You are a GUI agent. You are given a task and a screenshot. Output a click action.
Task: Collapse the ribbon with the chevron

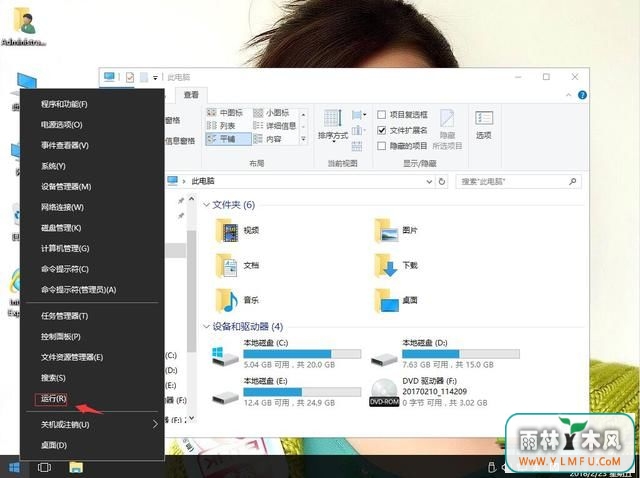569,95
